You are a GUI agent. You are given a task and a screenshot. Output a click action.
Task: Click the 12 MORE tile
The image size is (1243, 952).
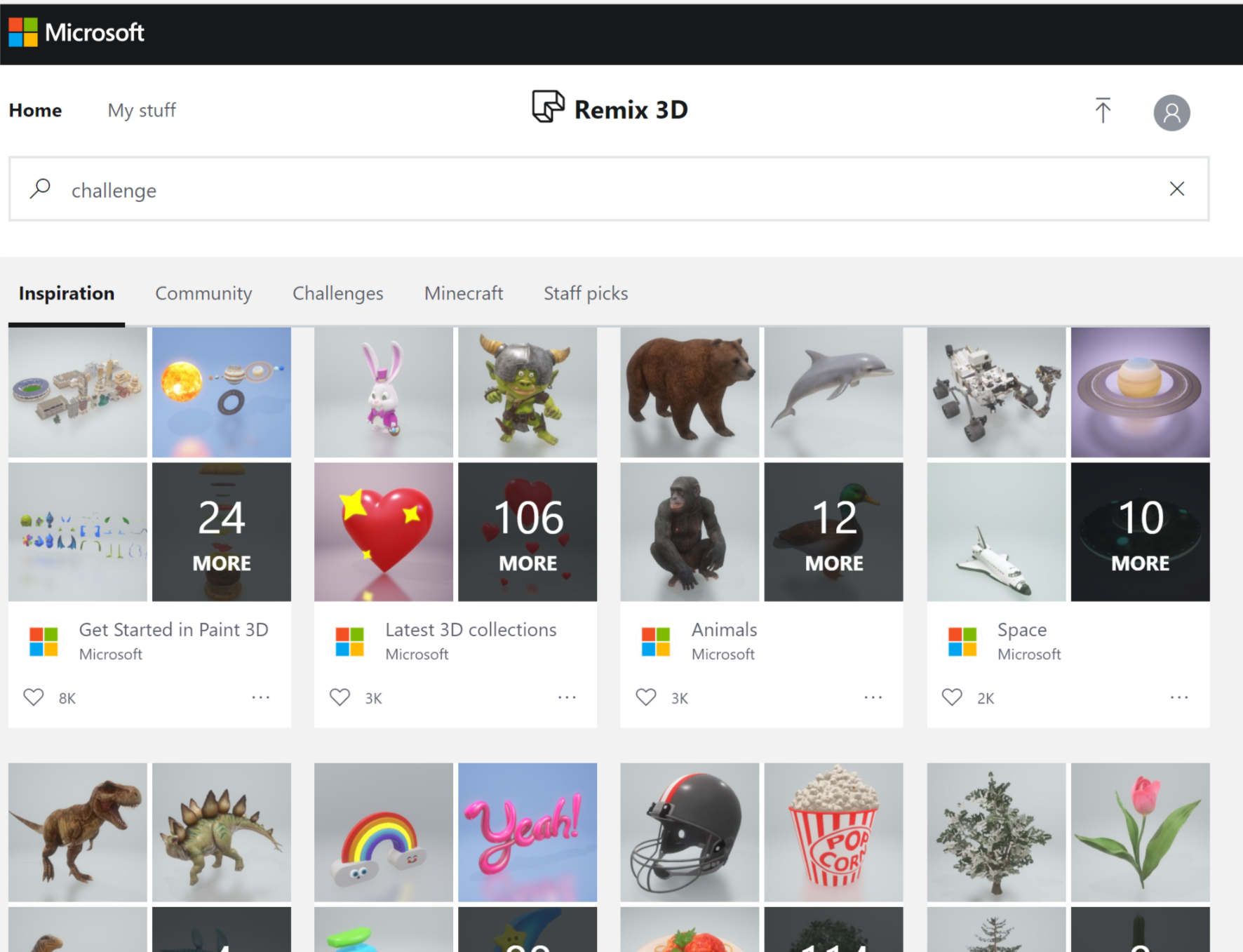[x=833, y=532]
